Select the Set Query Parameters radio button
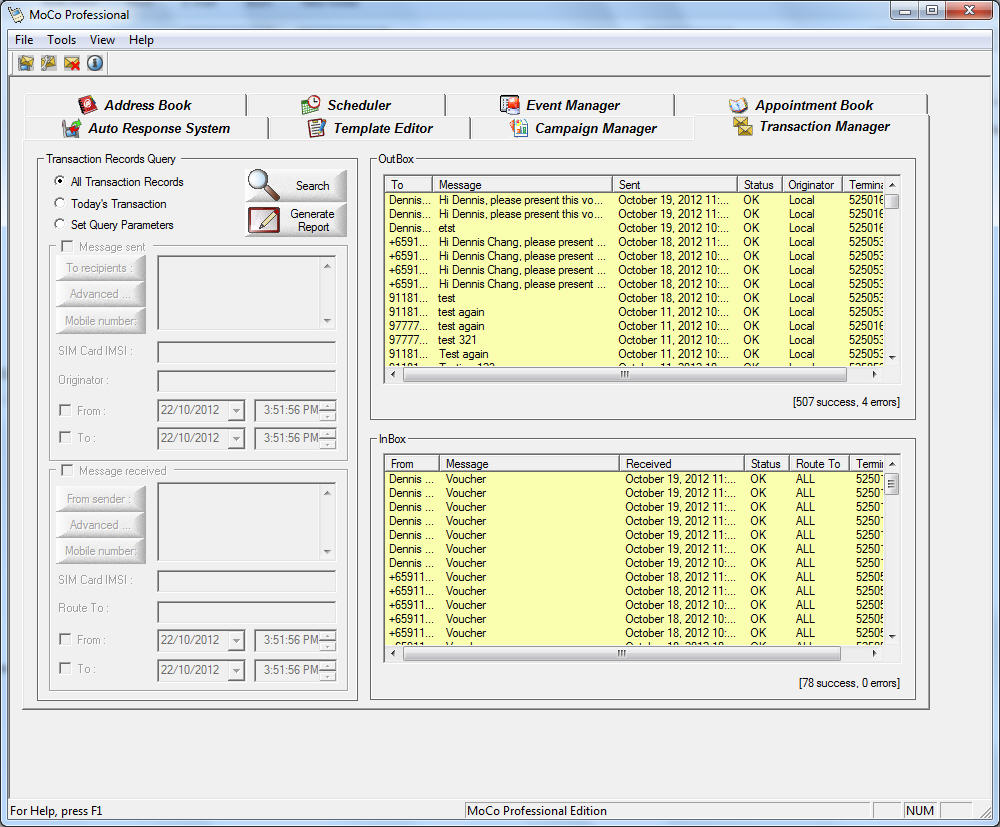 pyautogui.click(x=59, y=224)
